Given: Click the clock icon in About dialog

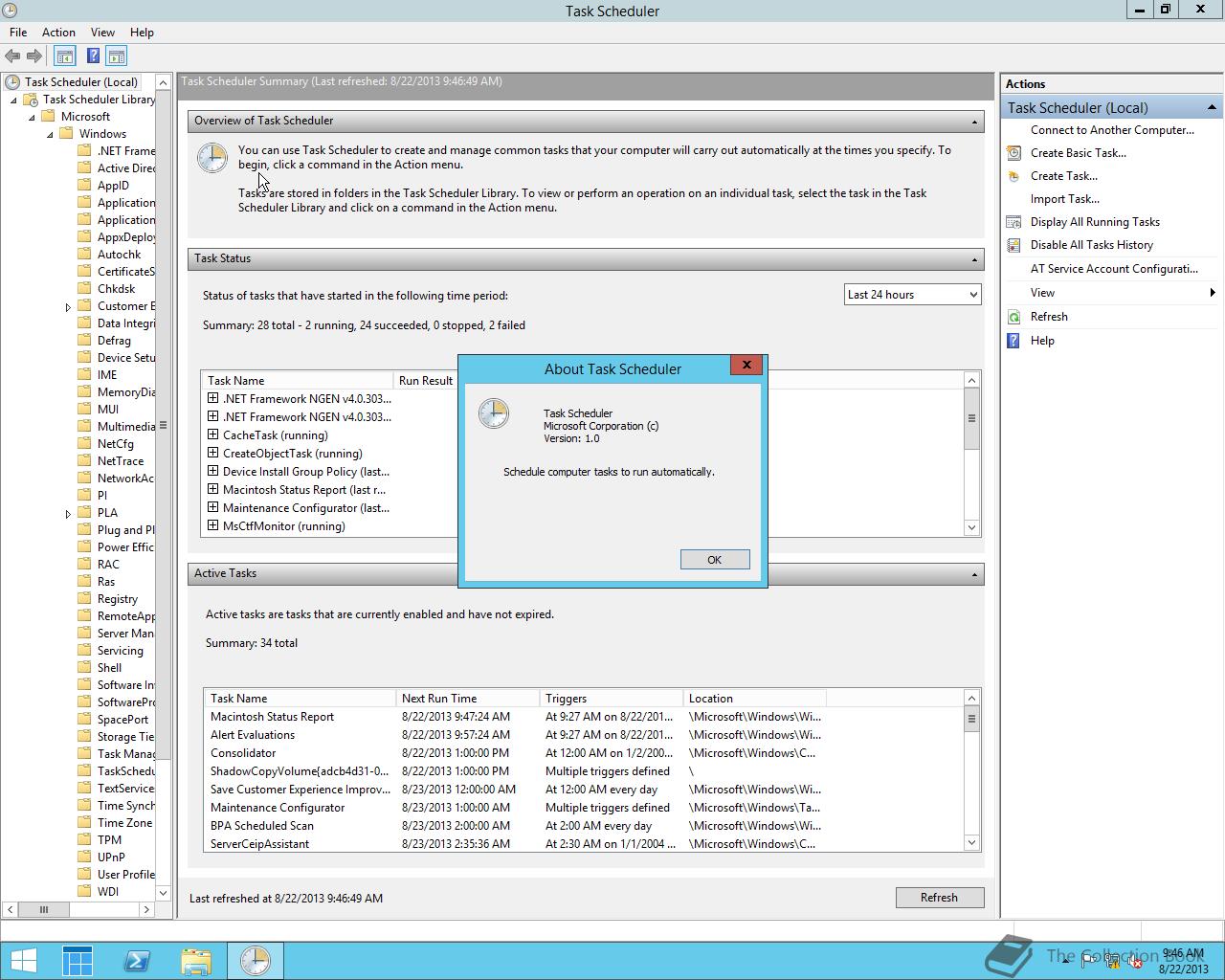Looking at the screenshot, I should click(x=494, y=413).
